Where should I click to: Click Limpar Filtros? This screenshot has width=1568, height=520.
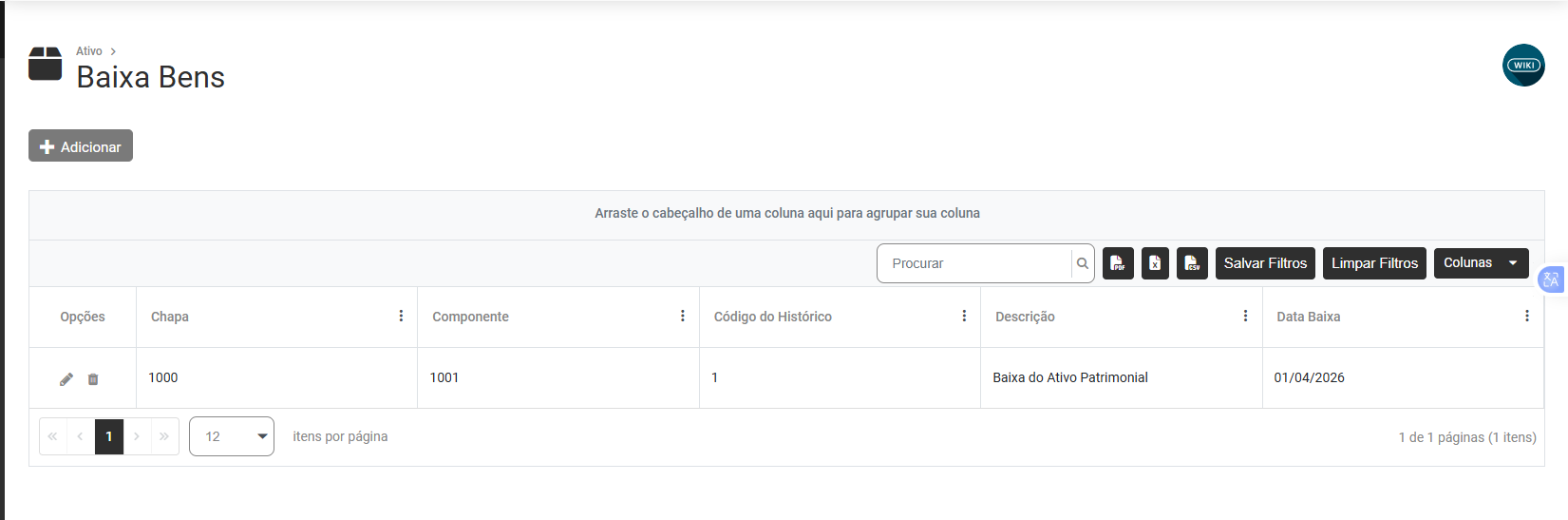(1374, 263)
